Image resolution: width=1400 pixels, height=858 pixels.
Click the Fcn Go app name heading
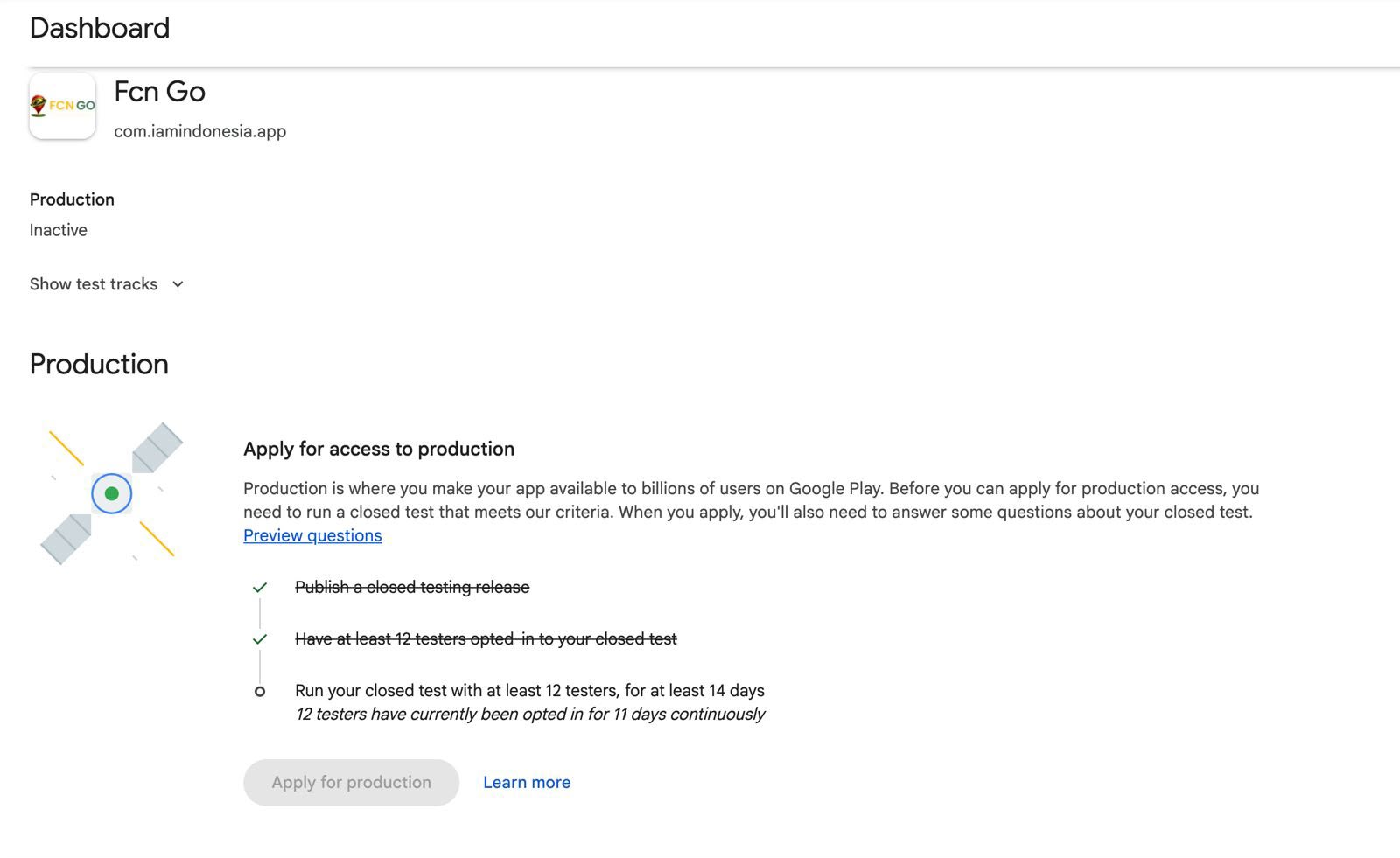(x=160, y=92)
